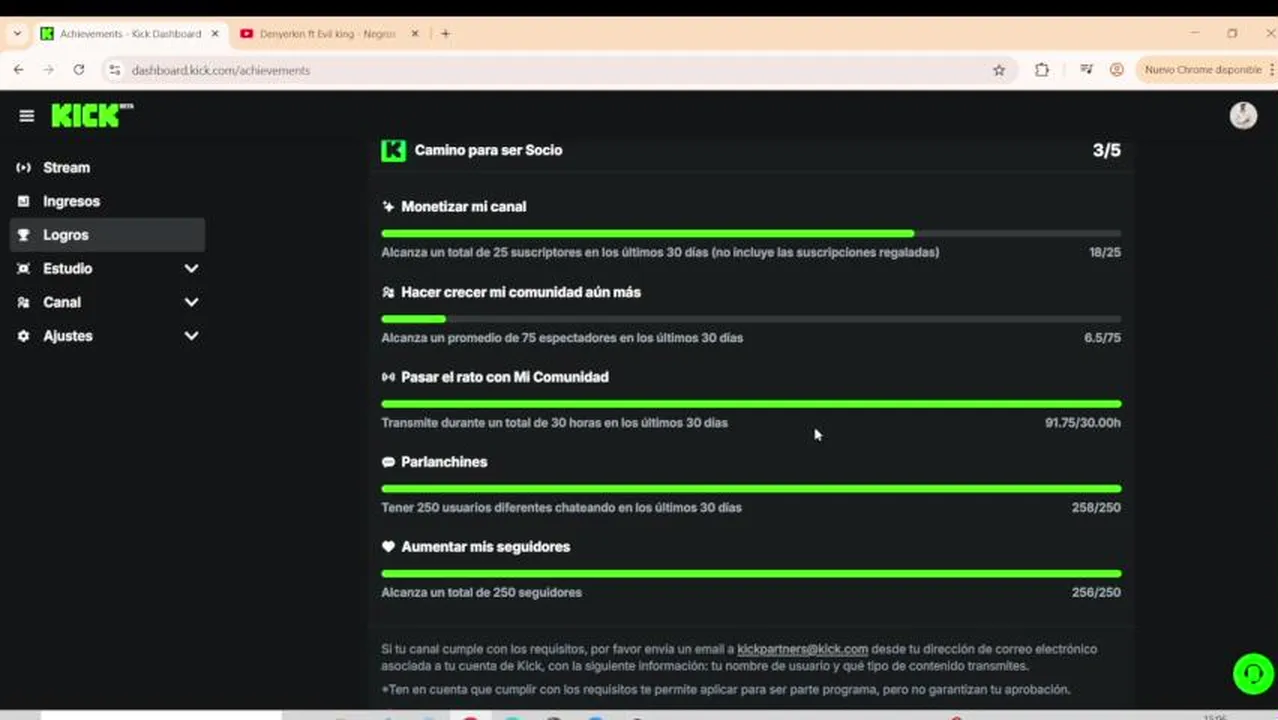Open the Chrome extensions puzzle icon
This screenshot has width=1278, height=720.
[1042, 70]
